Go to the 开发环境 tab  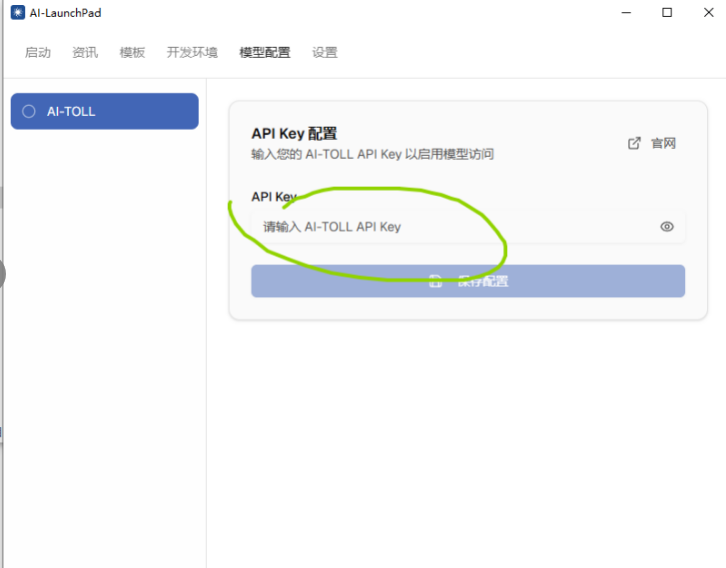point(192,52)
